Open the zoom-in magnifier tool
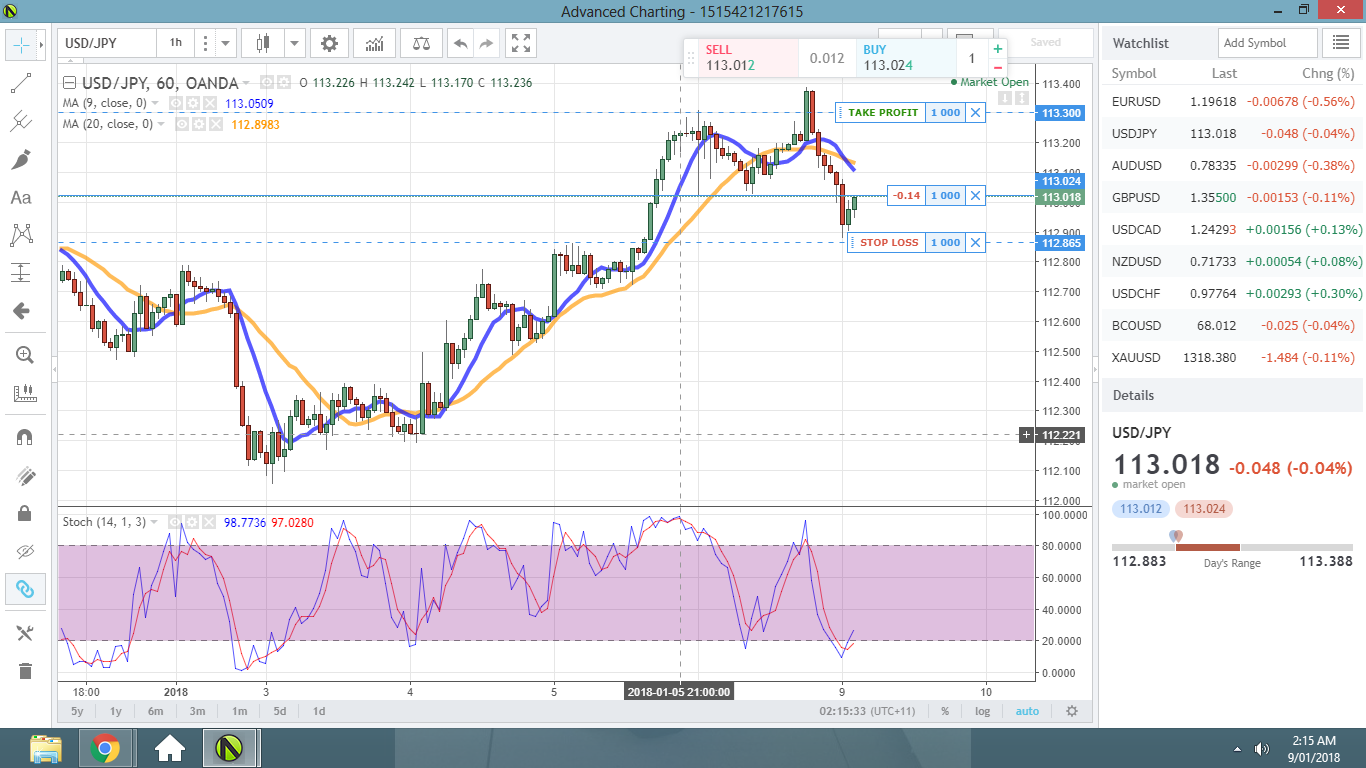 [x=25, y=354]
